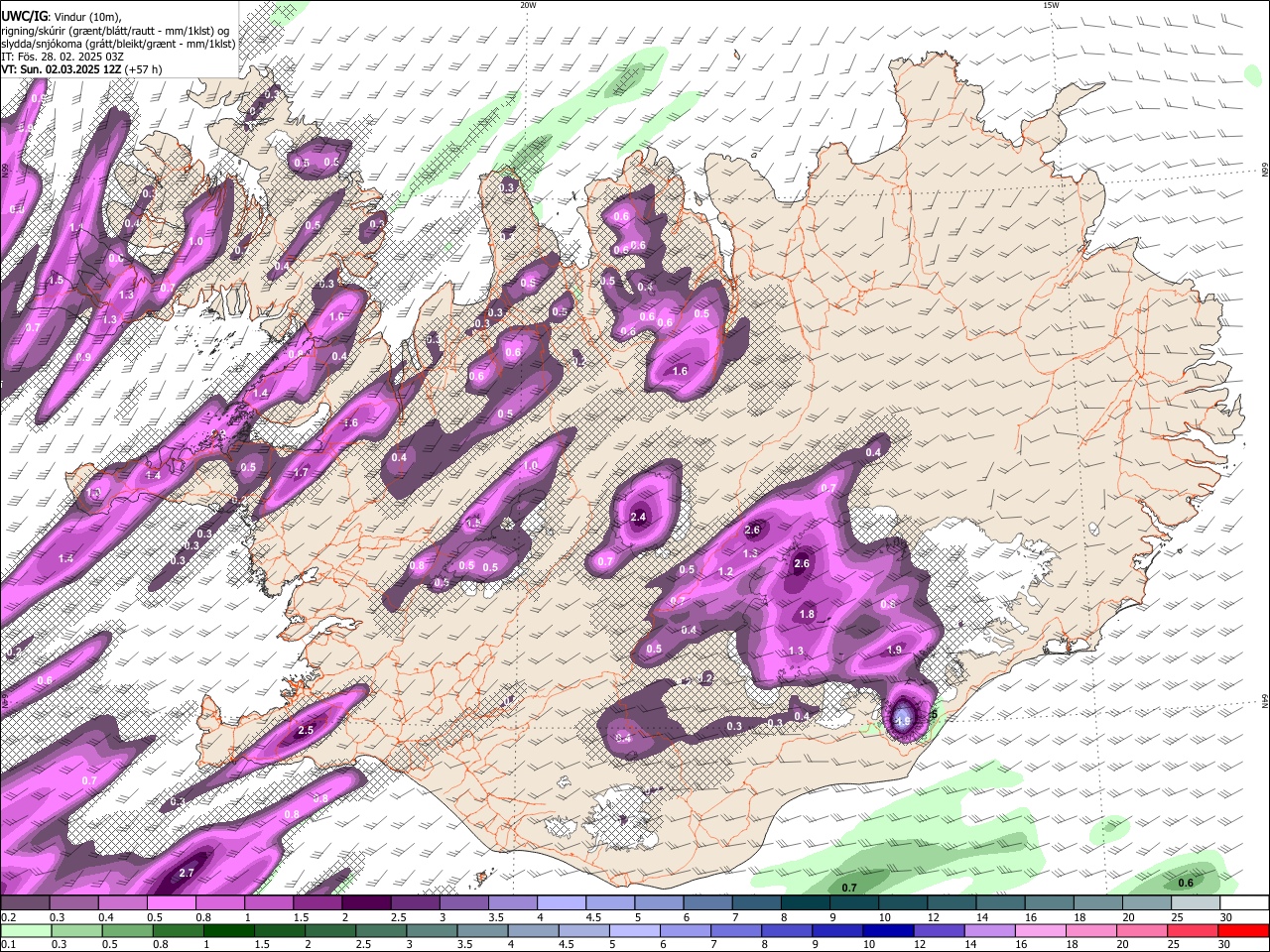Click the 'UWC/IG: Vindur (10m)' title line
This screenshot has width=1270, height=952.
pyautogui.click(x=62, y=17)
